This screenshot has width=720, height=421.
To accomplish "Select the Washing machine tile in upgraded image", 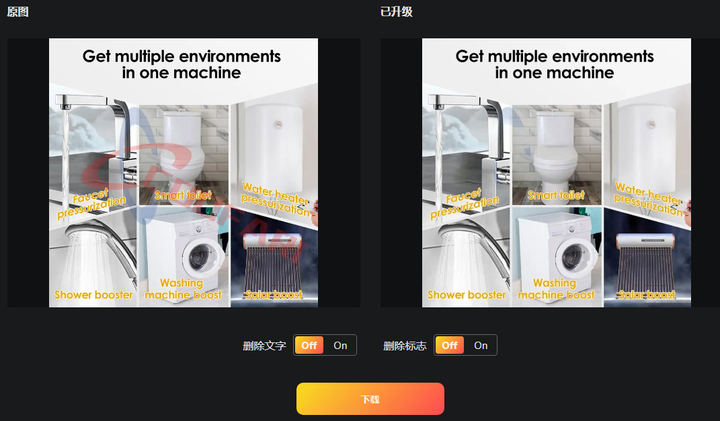I will tap(557, 256).
